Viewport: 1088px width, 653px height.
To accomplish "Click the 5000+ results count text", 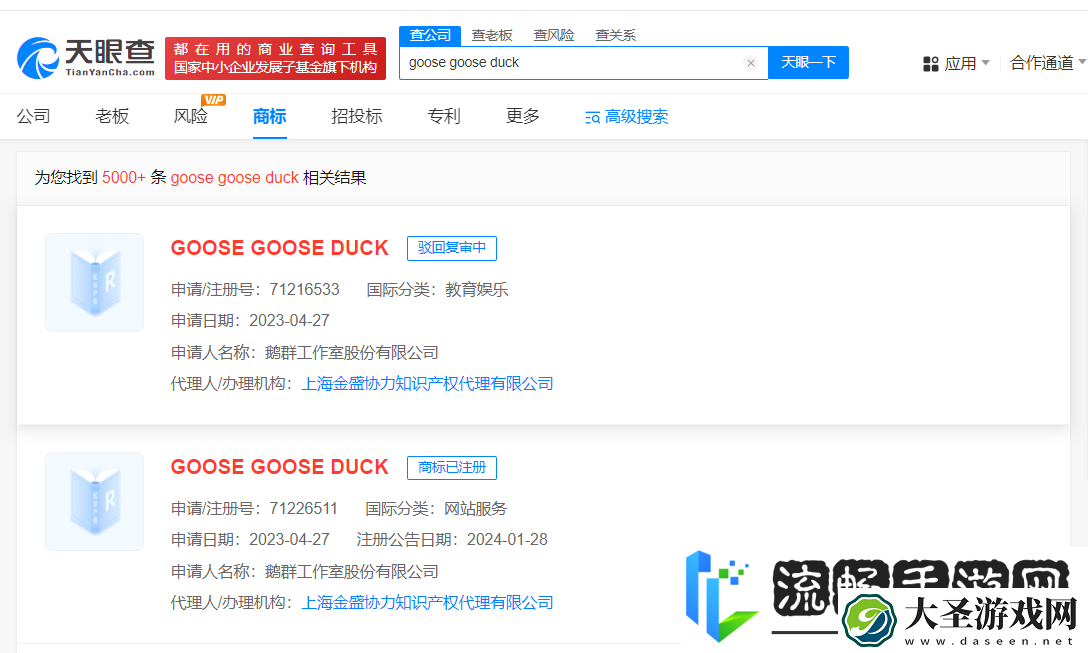I will pyautogui.click(x=124, y=178).
